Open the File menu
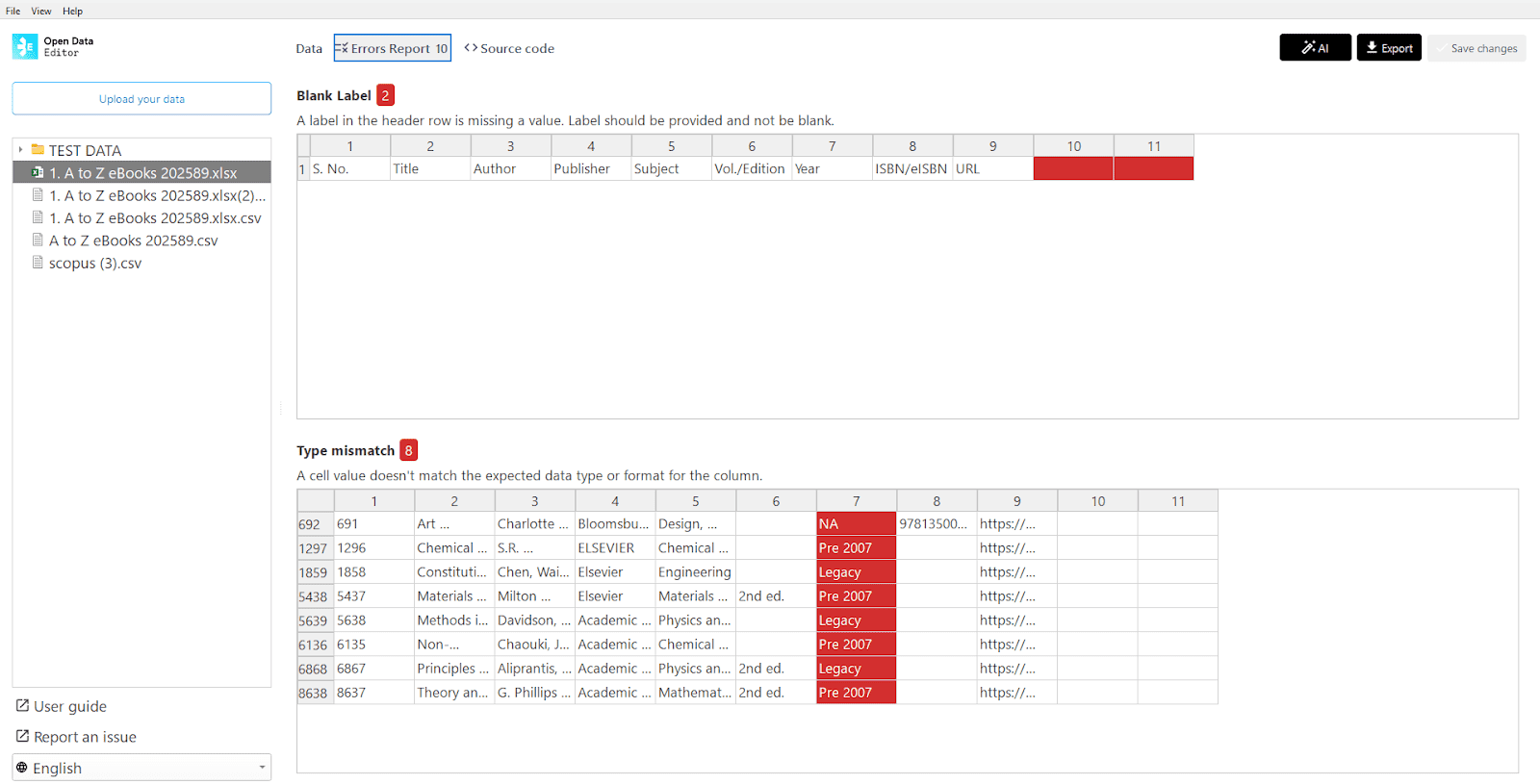Viewport: 1540px width, 784px height. coord(13,12)
